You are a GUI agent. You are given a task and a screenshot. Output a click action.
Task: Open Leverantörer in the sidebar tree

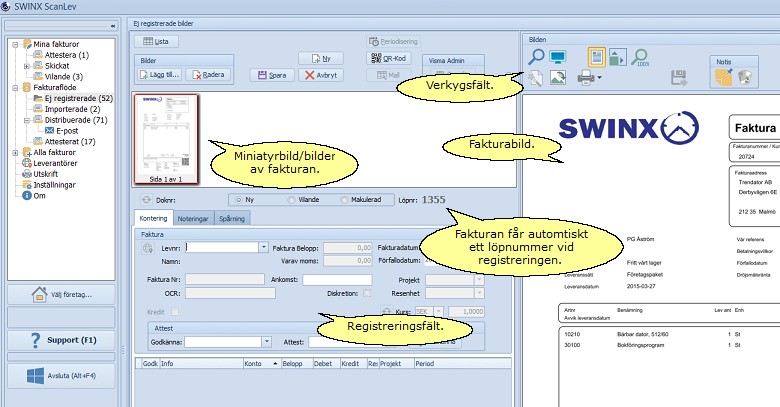tap(55, 163)
